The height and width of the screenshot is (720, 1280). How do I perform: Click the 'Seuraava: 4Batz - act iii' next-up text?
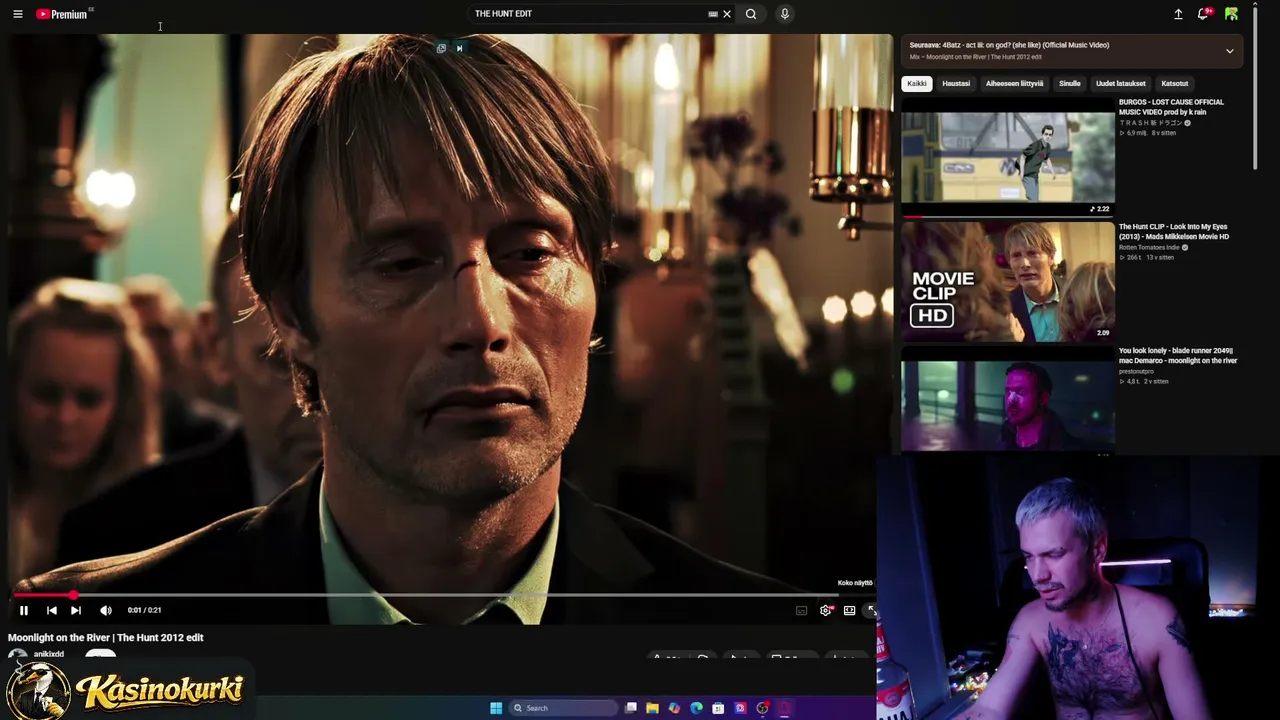(x=1009, y=45)
